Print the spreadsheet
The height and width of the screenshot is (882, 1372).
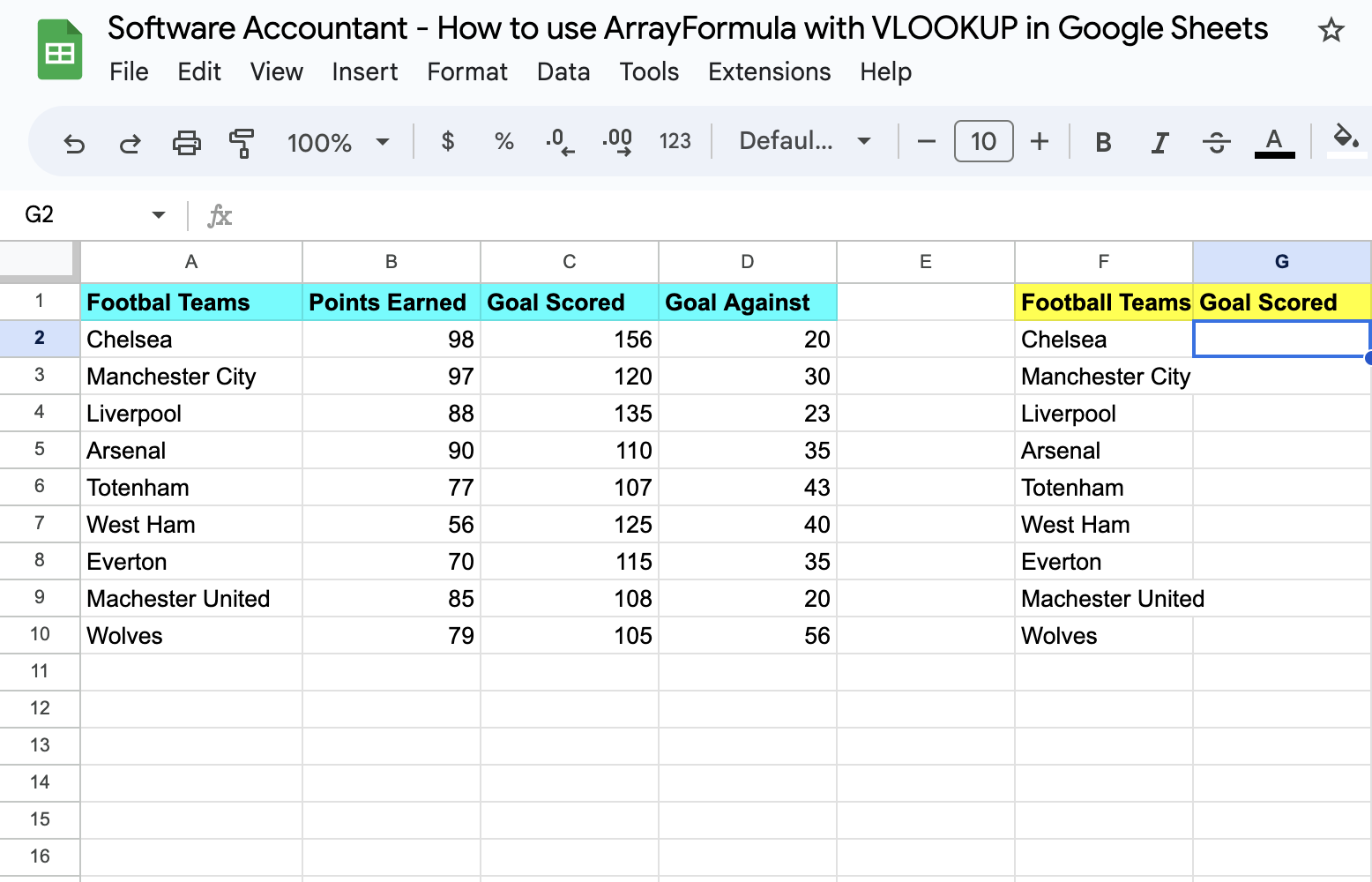[x=186, y=142]
